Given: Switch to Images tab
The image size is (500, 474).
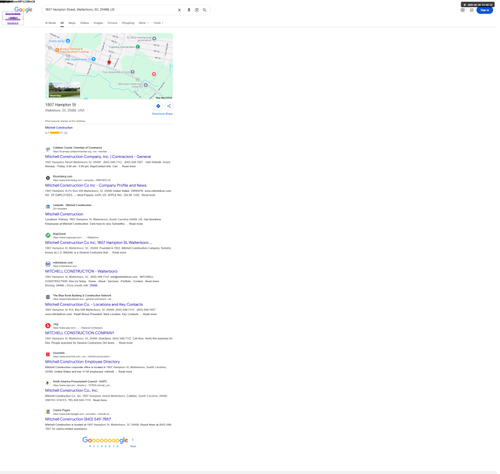Looking at the screenshot, I should (98, 23).
